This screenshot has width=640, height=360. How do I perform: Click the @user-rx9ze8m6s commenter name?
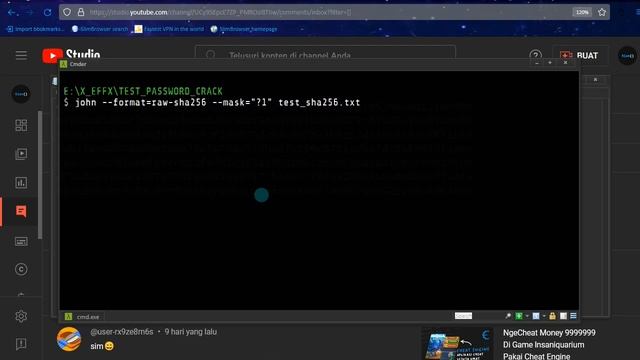pos(122,332)
